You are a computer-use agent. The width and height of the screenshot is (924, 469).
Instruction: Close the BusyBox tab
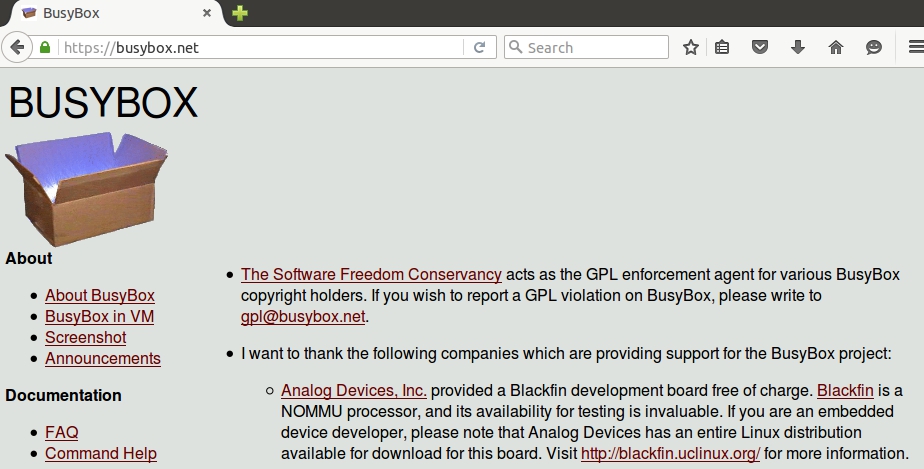[x=207, y=13]
